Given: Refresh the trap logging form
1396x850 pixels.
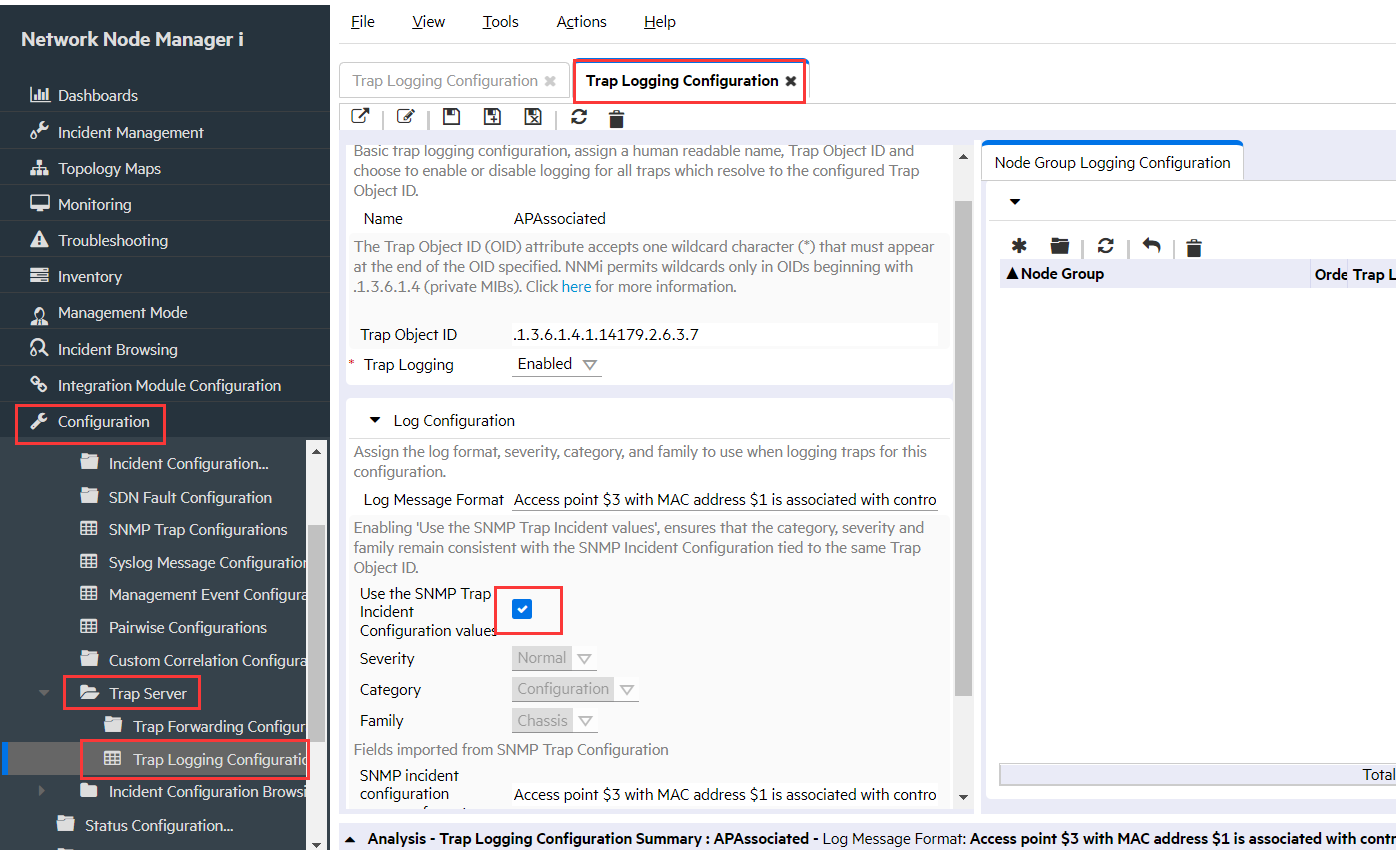Looking at the screenshot, I should click(578, 117).
